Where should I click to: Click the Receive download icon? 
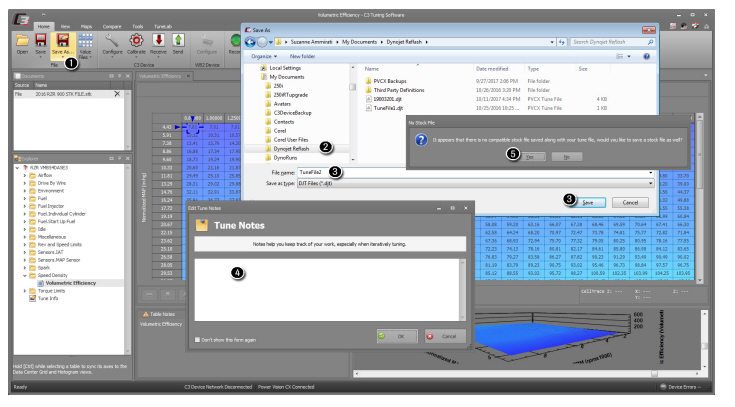159,42
